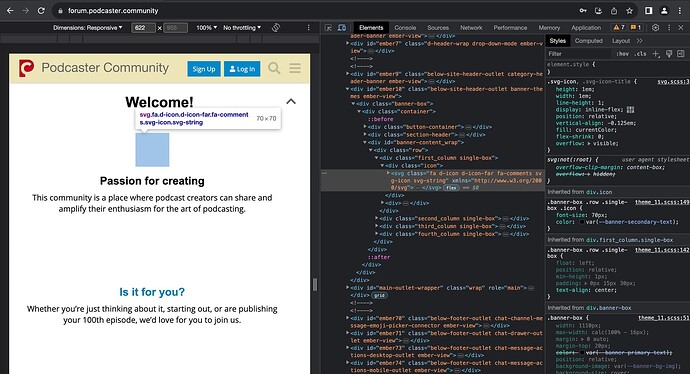Click the new style rule plus icon
Screen dimensions: 690x374
[656, 54]
